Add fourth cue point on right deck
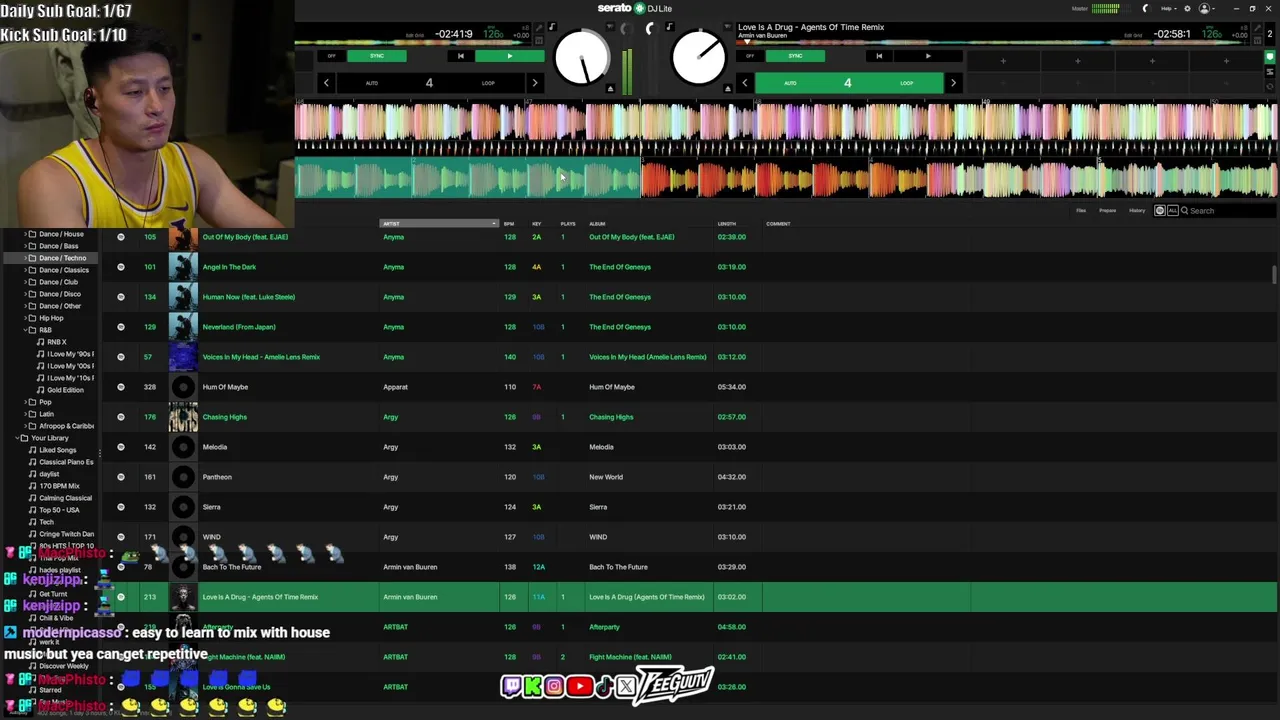Image resolution: width=1280 pixels, height=720 pixels. coord(1226,61)
